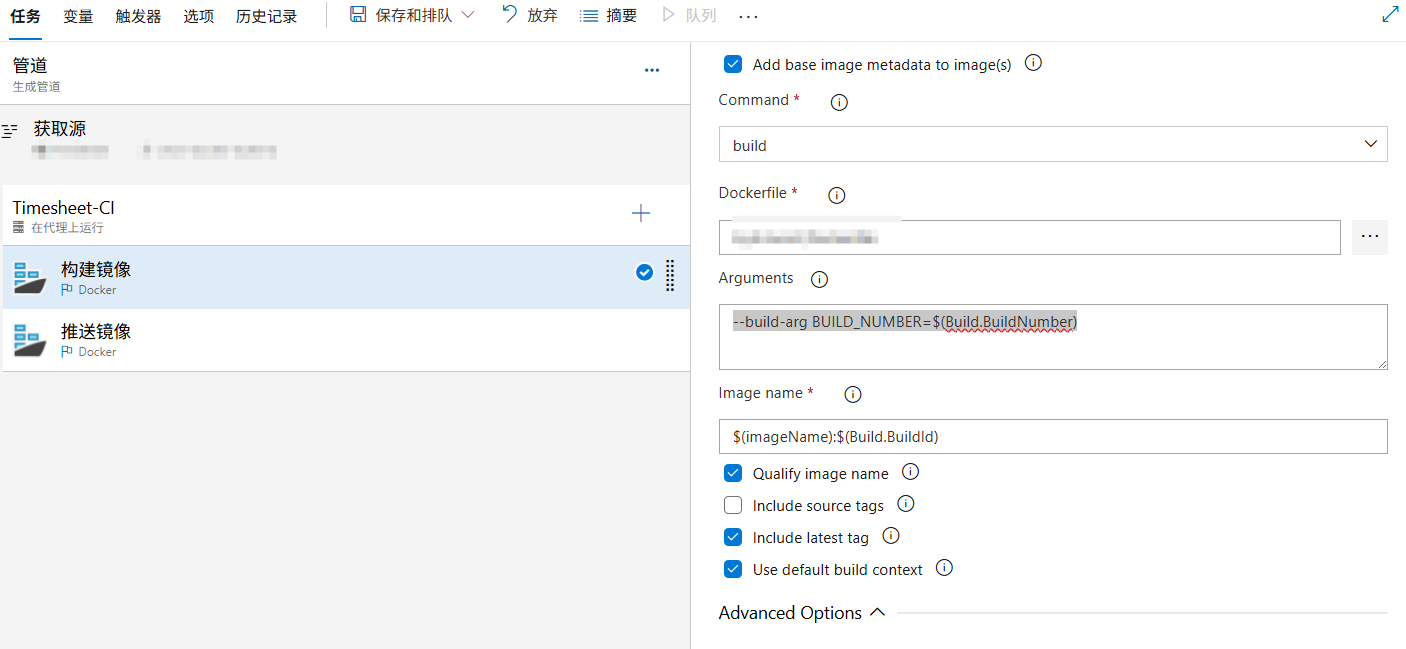This screenshot has height=649, width=1406.
Task: Collapse the Advanced Options section
Action: pos(802,613)
